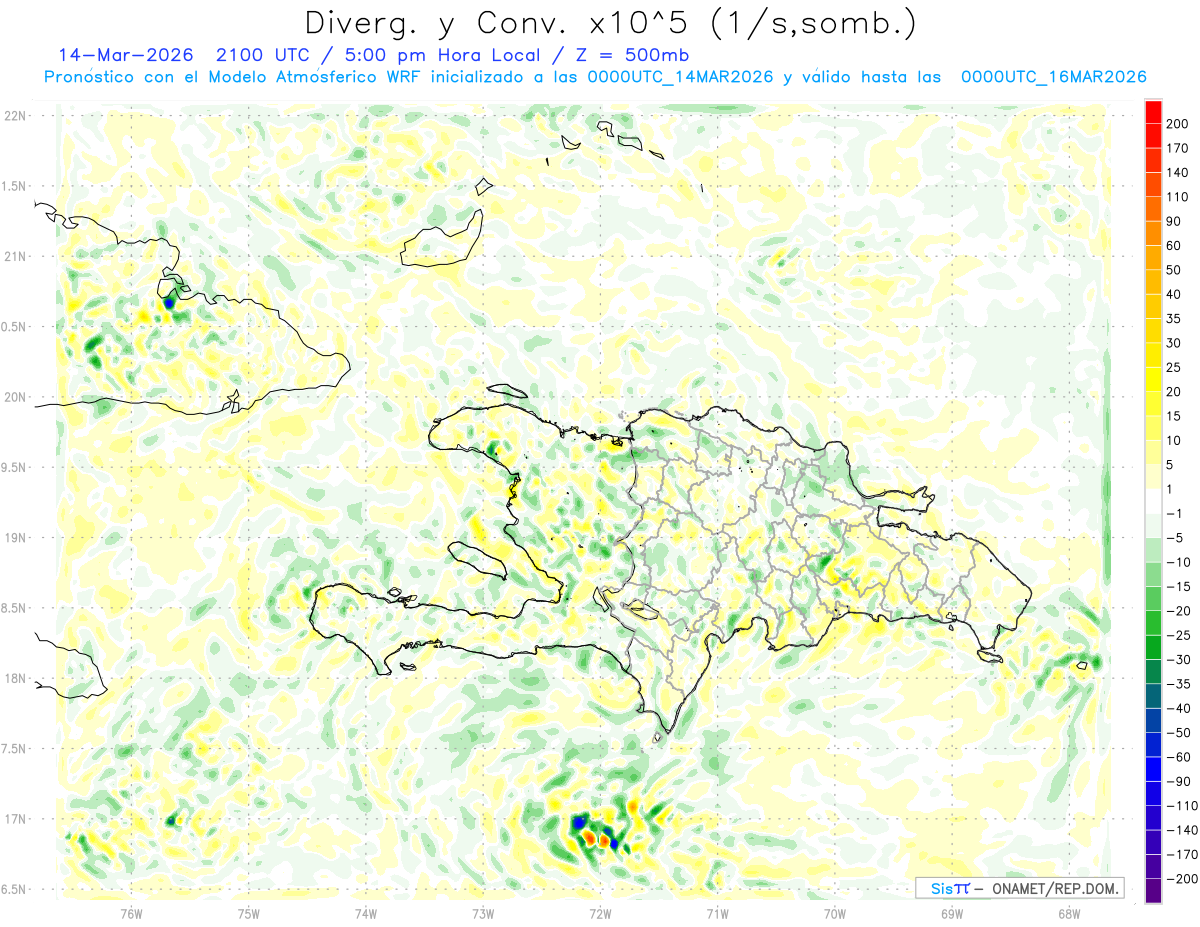1200x927 pixels.
Task: Click the "70W" longitude label
Action: pos(834,915)
